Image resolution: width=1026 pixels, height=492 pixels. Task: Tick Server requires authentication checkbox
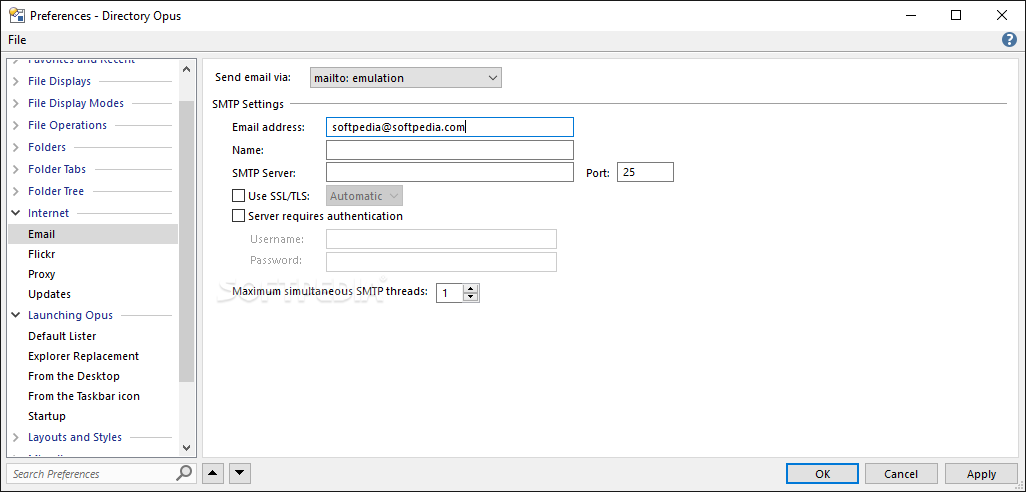click(238, 216)
